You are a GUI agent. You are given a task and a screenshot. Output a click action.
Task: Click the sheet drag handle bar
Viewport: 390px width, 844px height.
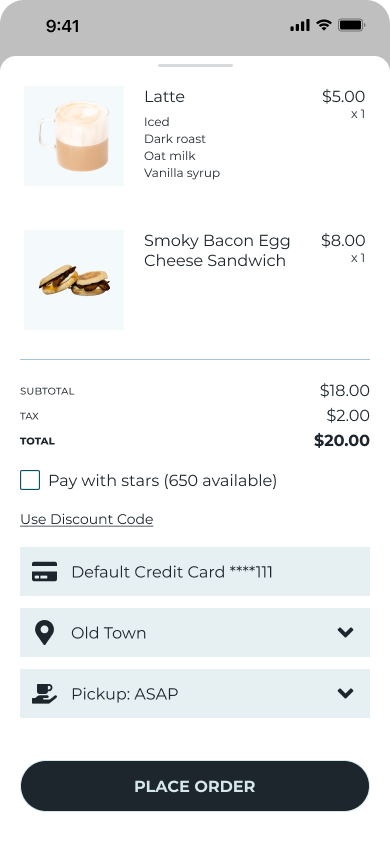[195, 66]
